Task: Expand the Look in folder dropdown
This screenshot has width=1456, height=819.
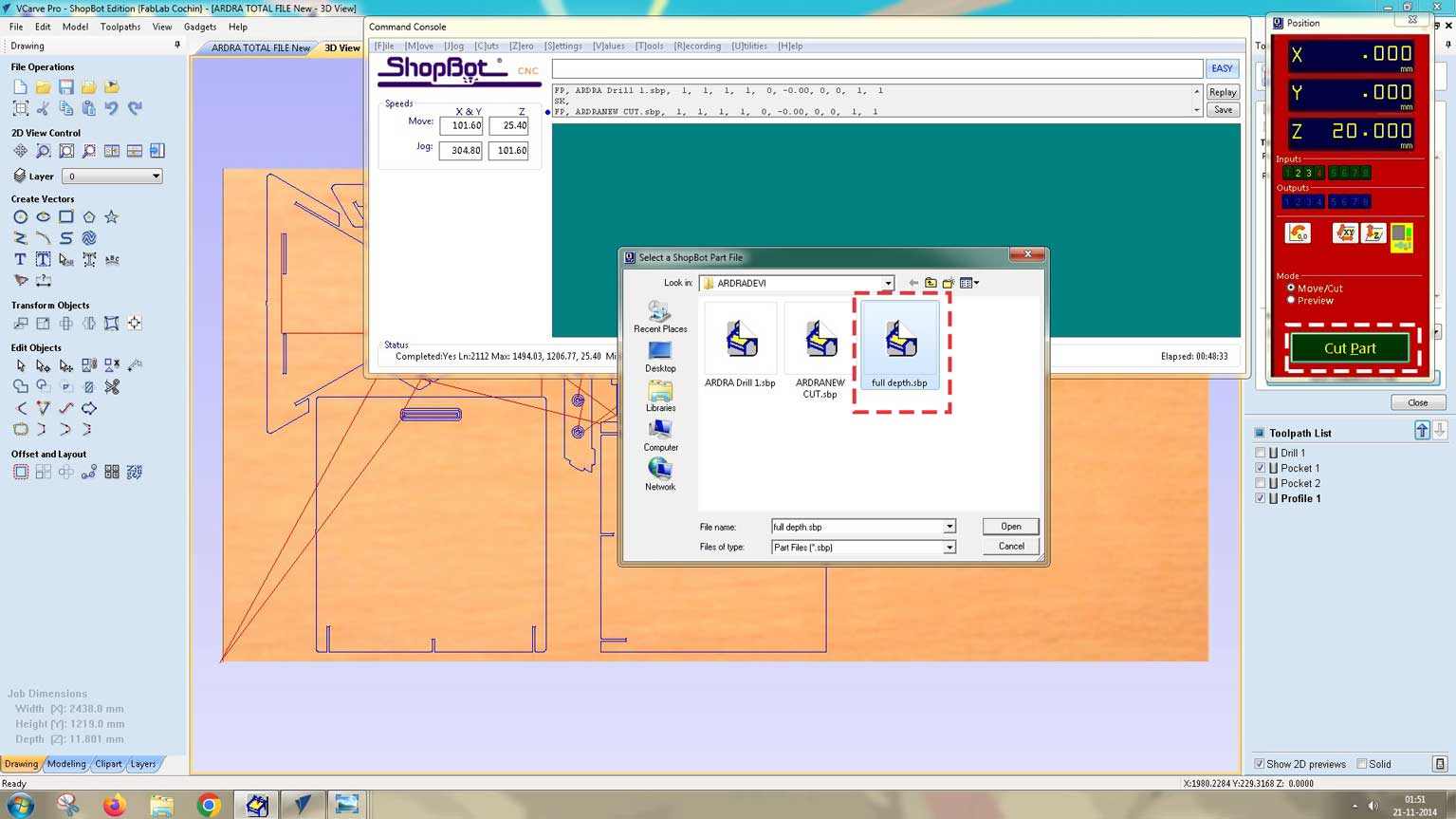Action: click(x=888, y=283)
